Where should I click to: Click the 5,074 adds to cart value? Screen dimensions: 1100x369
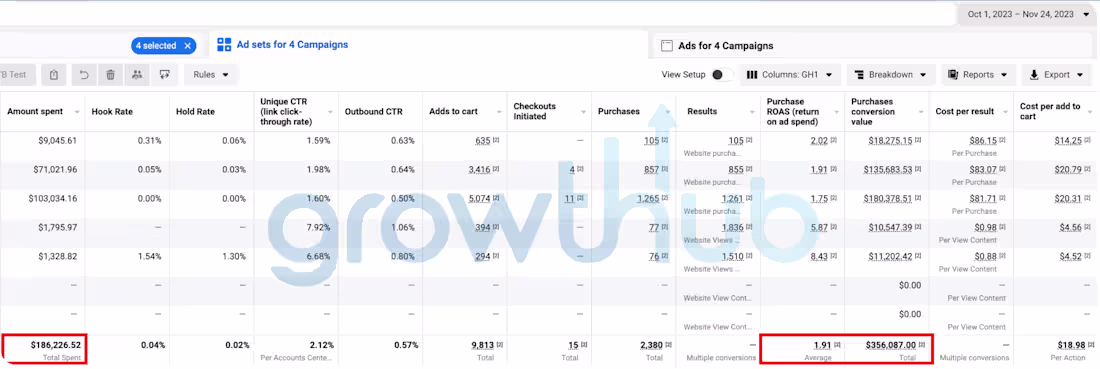coord(479,199)
